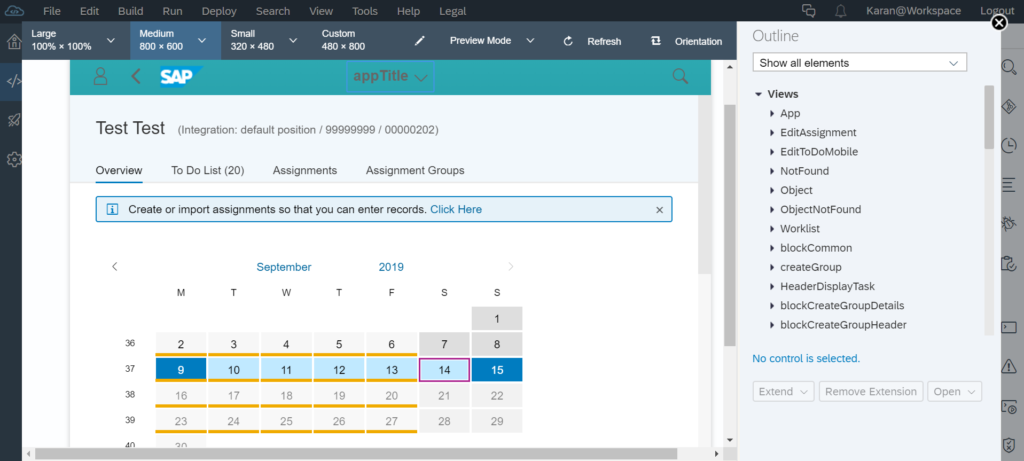
Task: Open the notifications bell icon
Action: point(841,10)
